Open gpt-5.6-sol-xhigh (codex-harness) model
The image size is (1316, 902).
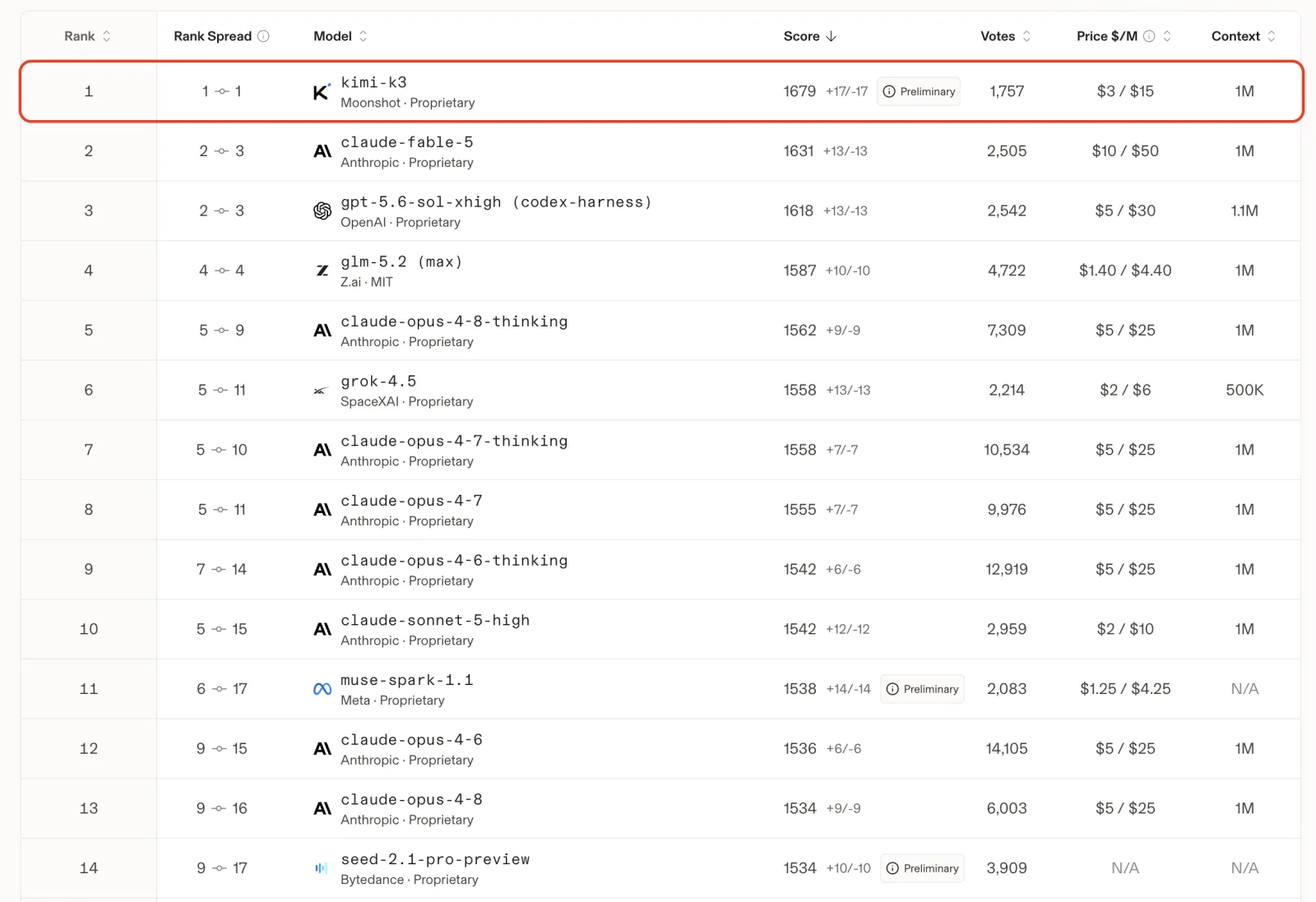tap(496, 202)
